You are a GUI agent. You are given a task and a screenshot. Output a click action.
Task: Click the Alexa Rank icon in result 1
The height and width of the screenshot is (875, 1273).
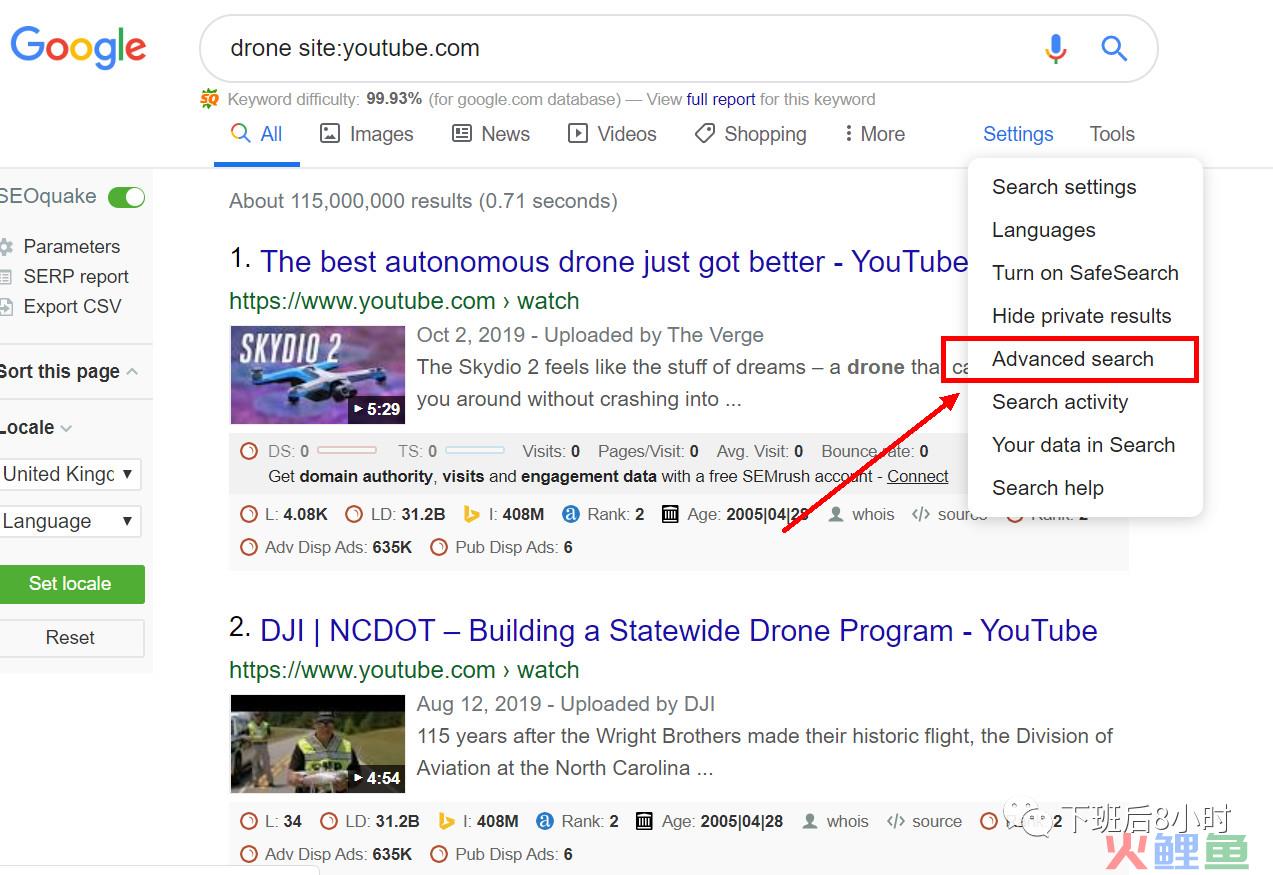tap(571, 514)
